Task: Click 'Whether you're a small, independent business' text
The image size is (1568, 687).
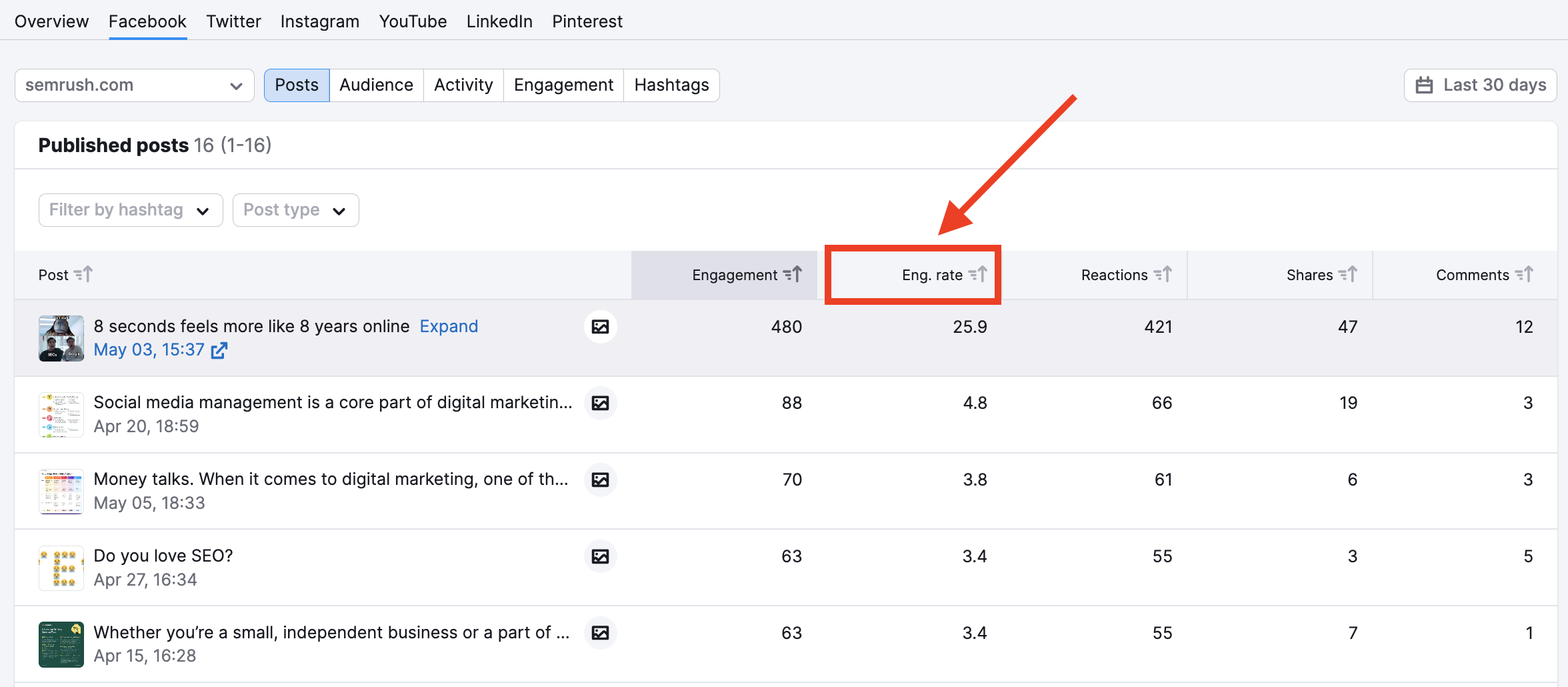Action: (x=332, y=633)
